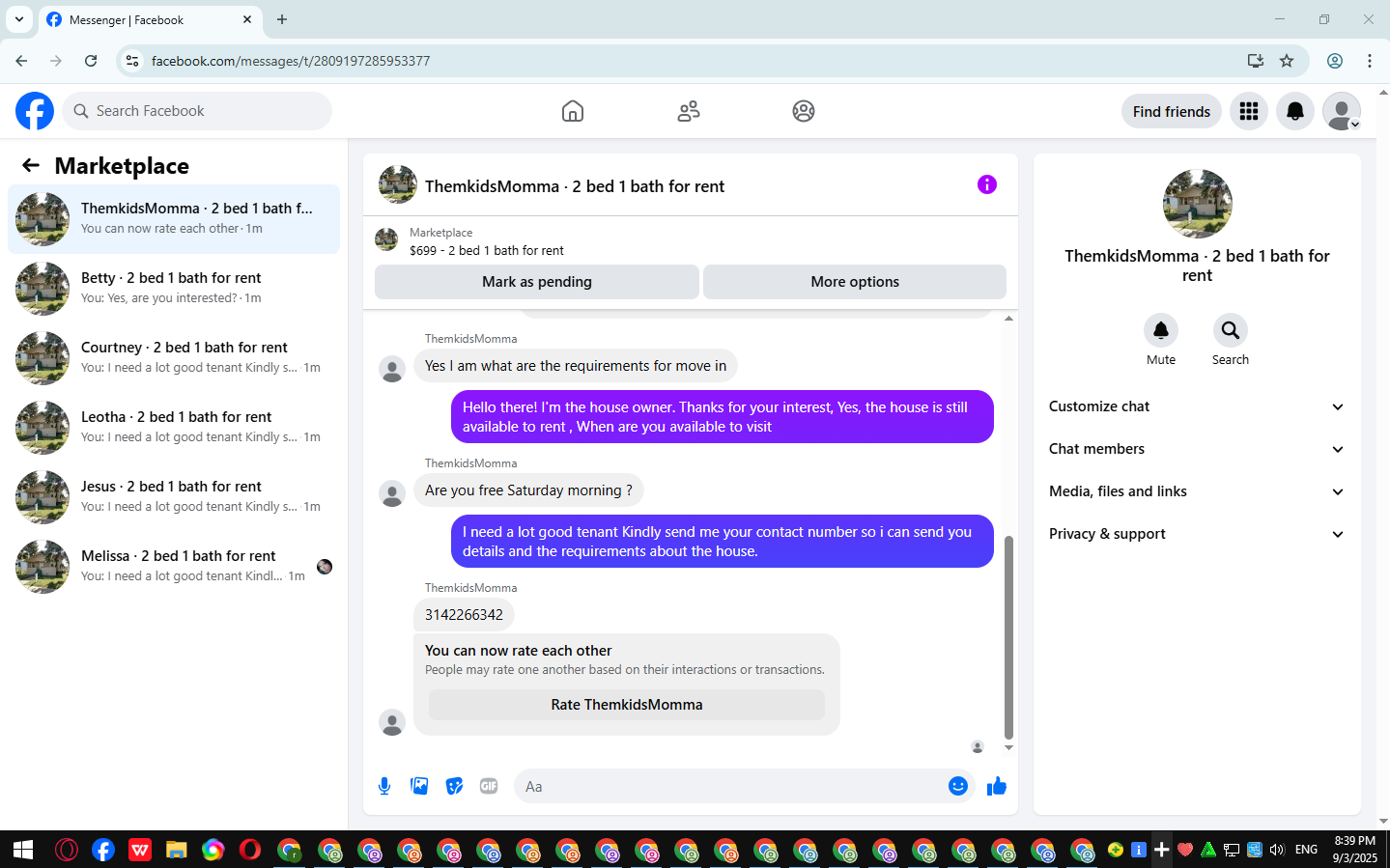
Task: Open the Chrome three-dot menu
Action: tap(1370, 61)
